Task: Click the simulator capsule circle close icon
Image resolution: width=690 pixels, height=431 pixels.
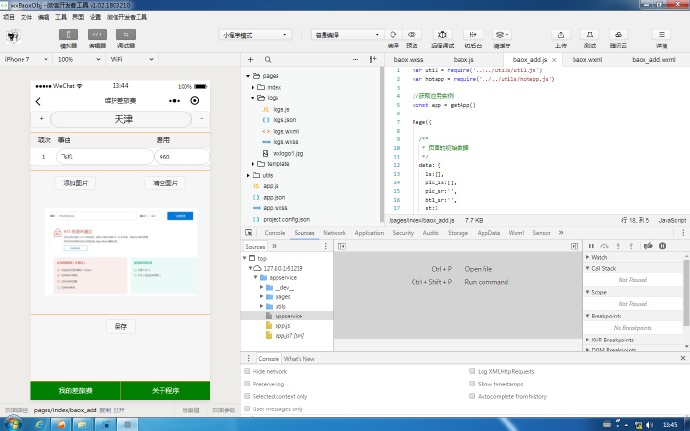Action: point(195,101)
